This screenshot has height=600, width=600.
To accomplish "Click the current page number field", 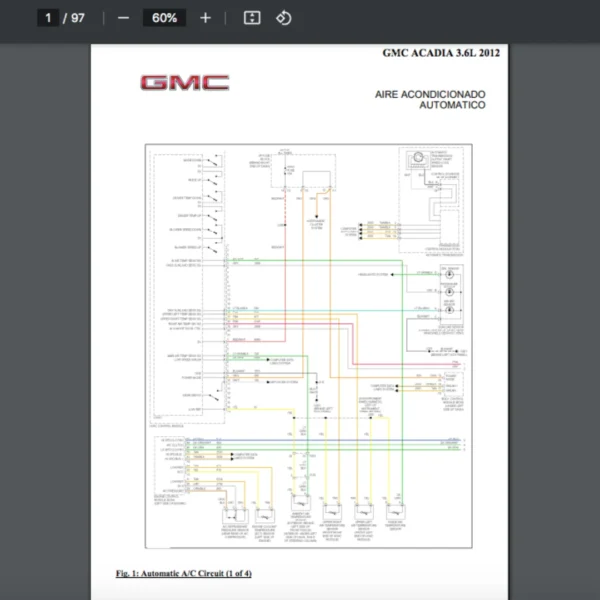I will point(48,18).
